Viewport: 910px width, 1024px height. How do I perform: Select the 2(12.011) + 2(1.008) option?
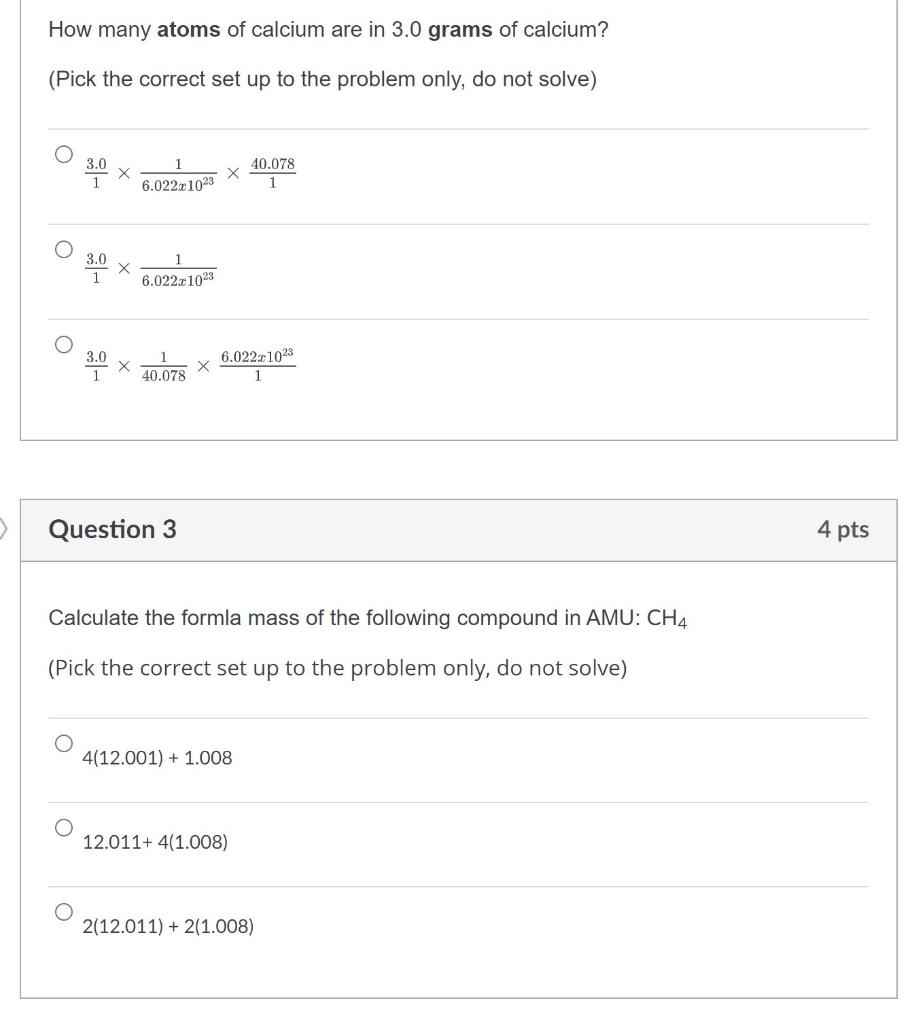(x=64, y=911)
